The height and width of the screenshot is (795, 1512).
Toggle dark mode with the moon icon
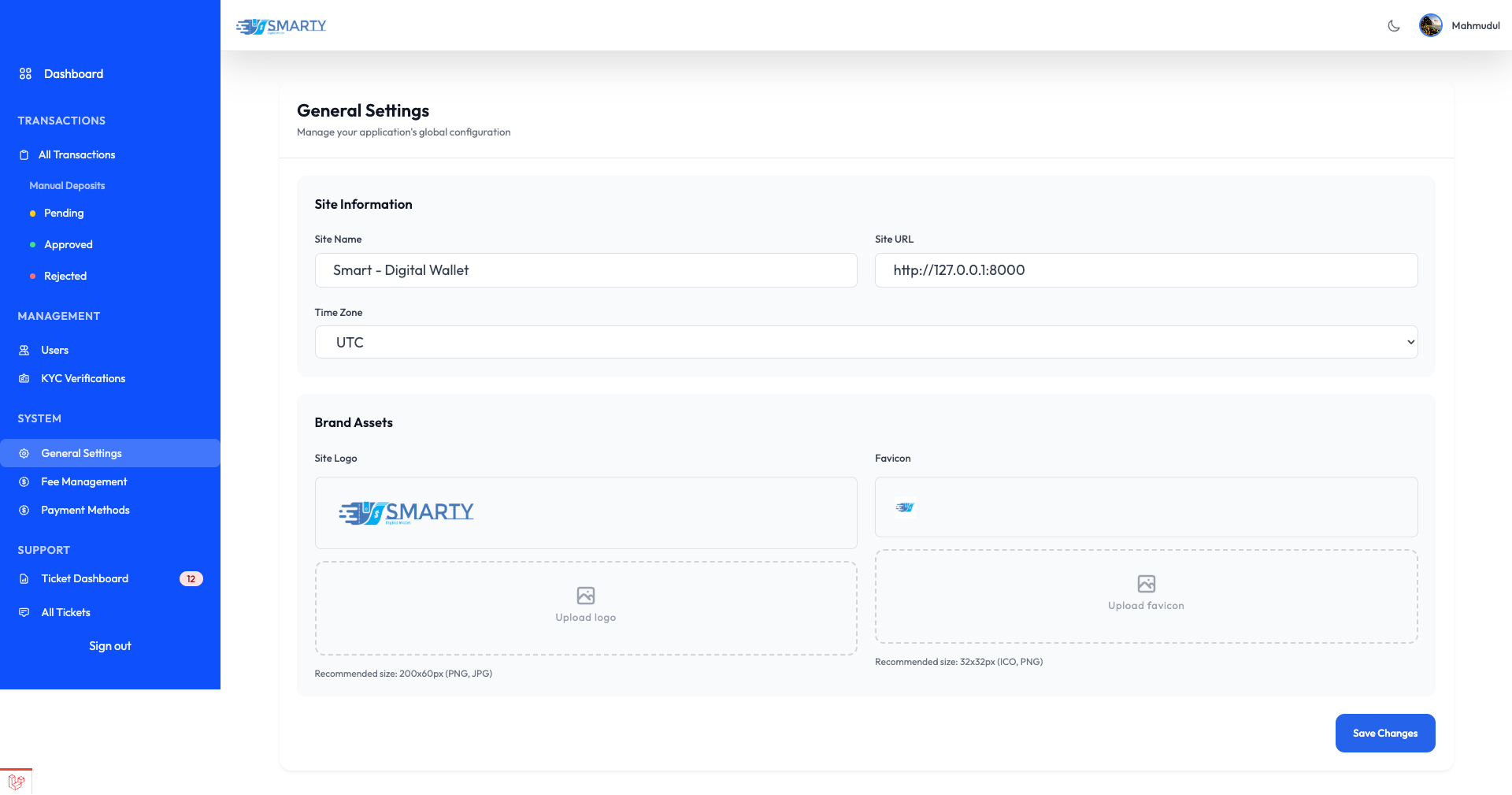[1394, 25]
